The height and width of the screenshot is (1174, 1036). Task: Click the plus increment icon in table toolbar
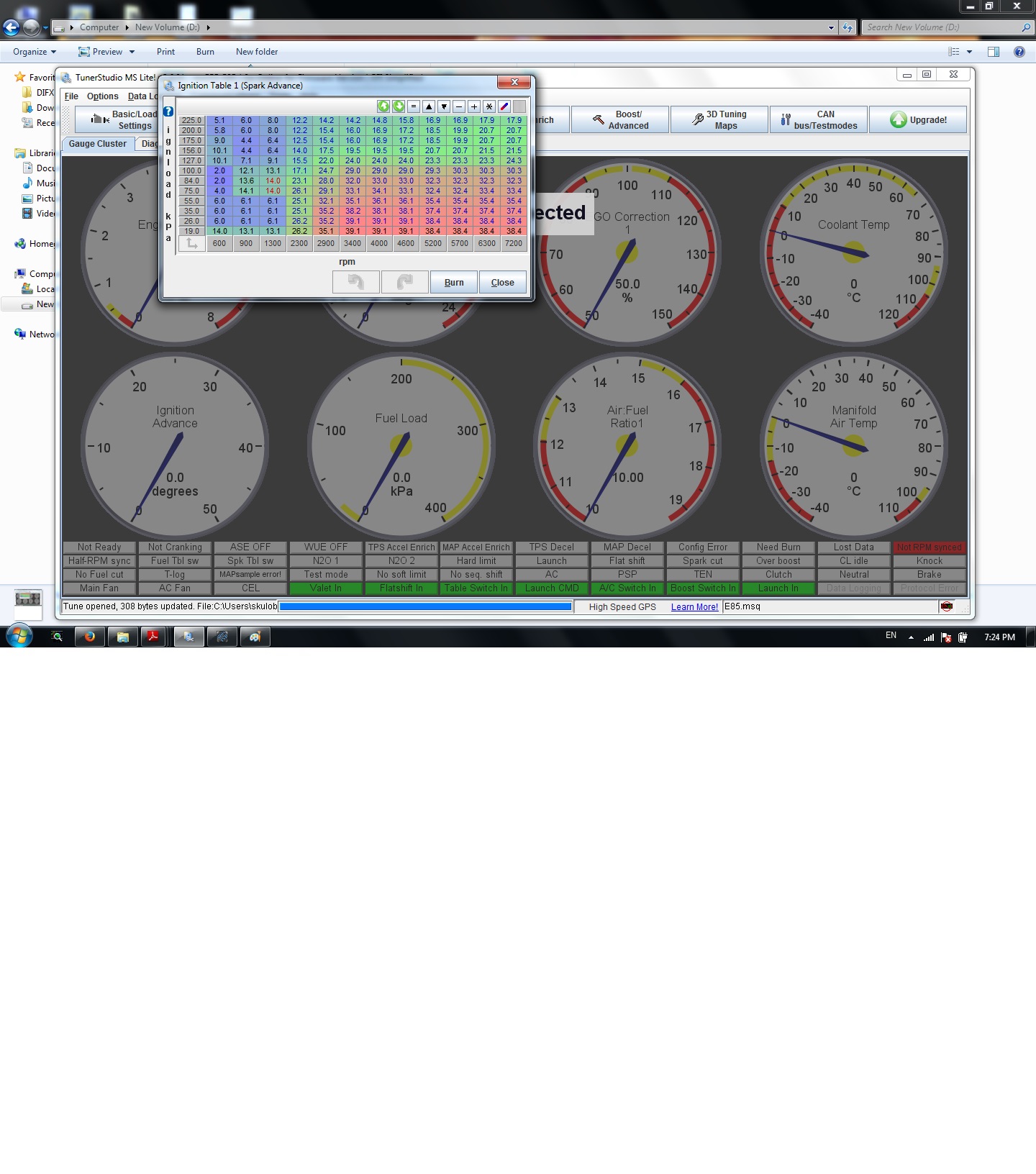pos(474,106)
